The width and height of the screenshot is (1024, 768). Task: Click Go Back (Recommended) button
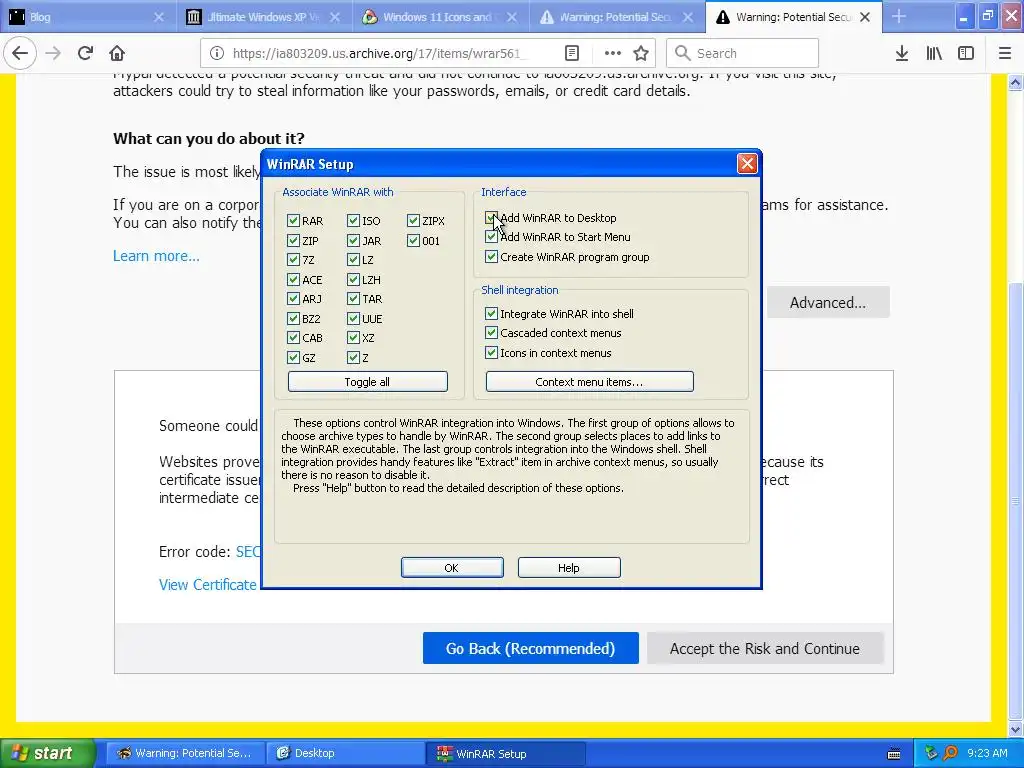pyautogui.click(x=530, y=648)
